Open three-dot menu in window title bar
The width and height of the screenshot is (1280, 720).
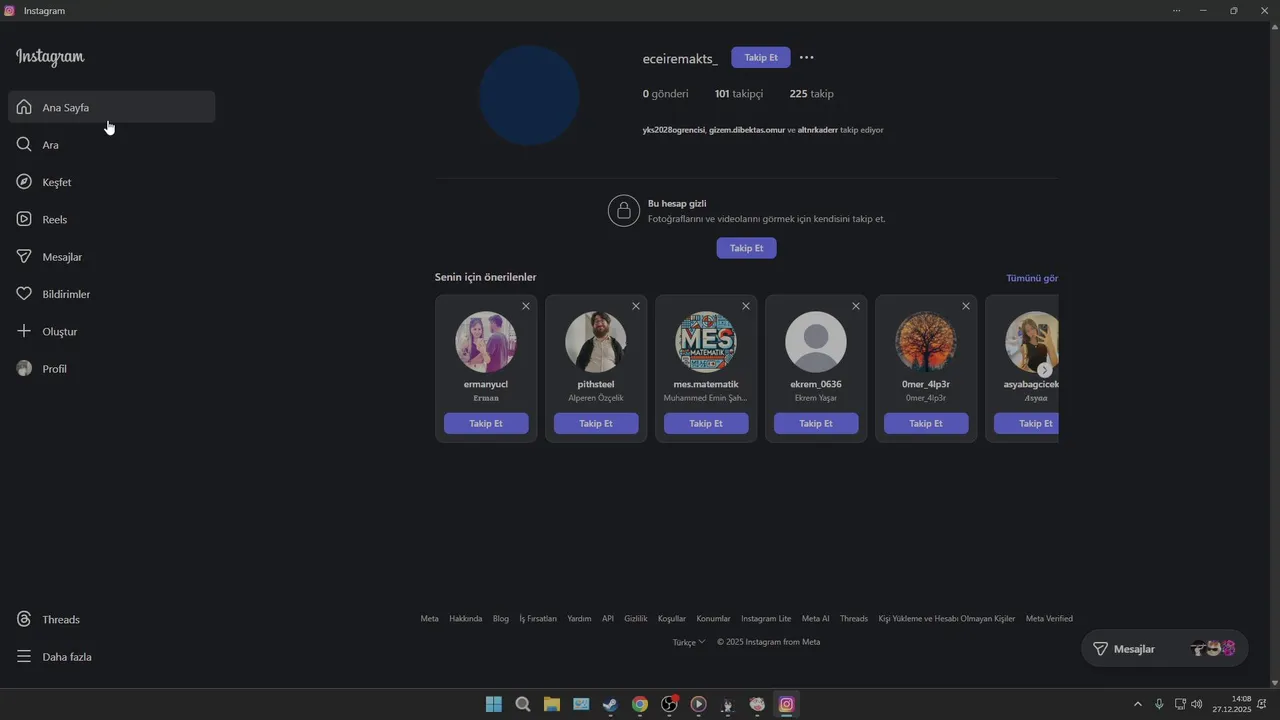pos(1177,11)
